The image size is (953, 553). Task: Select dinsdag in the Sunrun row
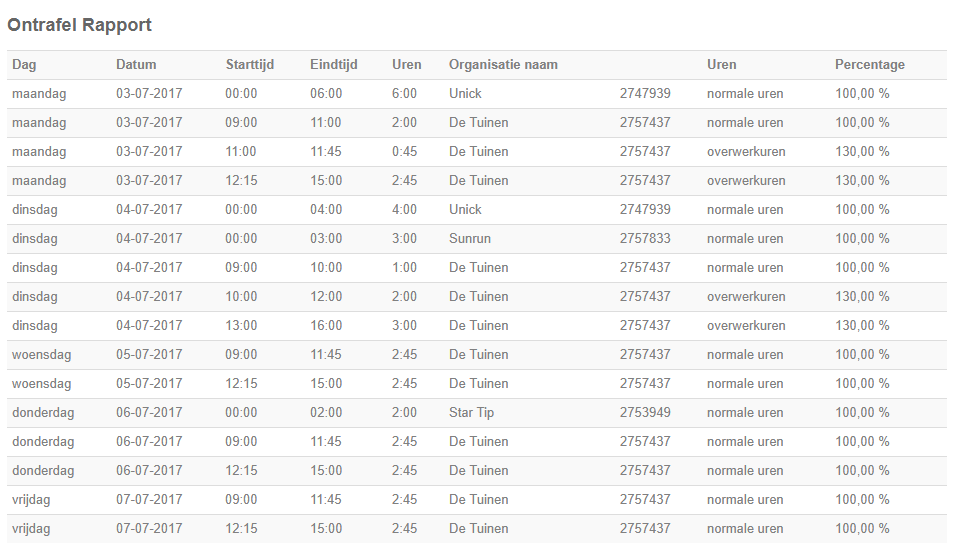35,239
